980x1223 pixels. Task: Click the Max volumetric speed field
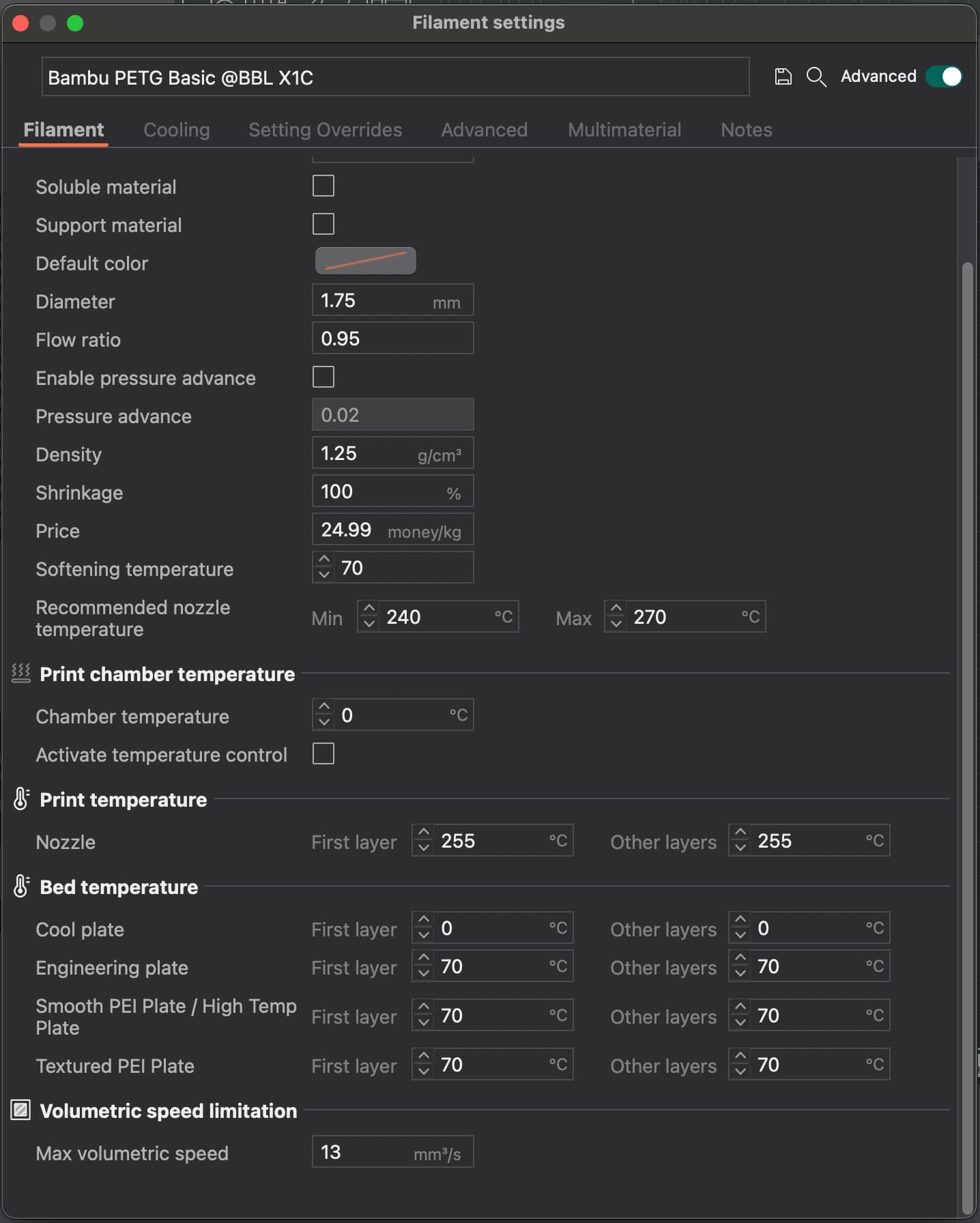click(x=393, y=1152)
